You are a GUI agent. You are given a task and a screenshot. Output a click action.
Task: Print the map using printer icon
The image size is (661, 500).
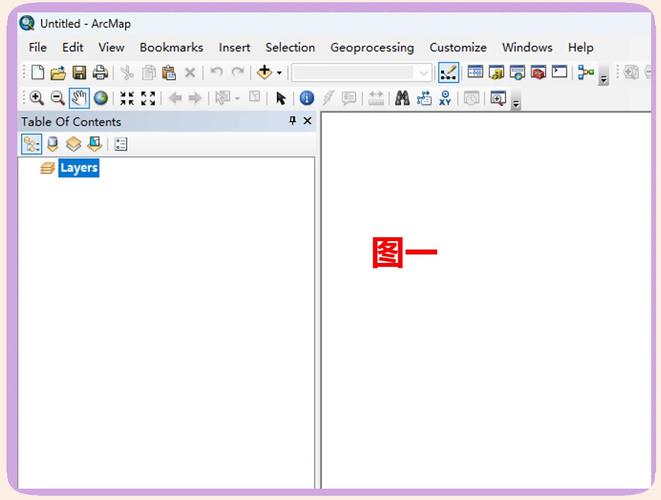(100, 73)
